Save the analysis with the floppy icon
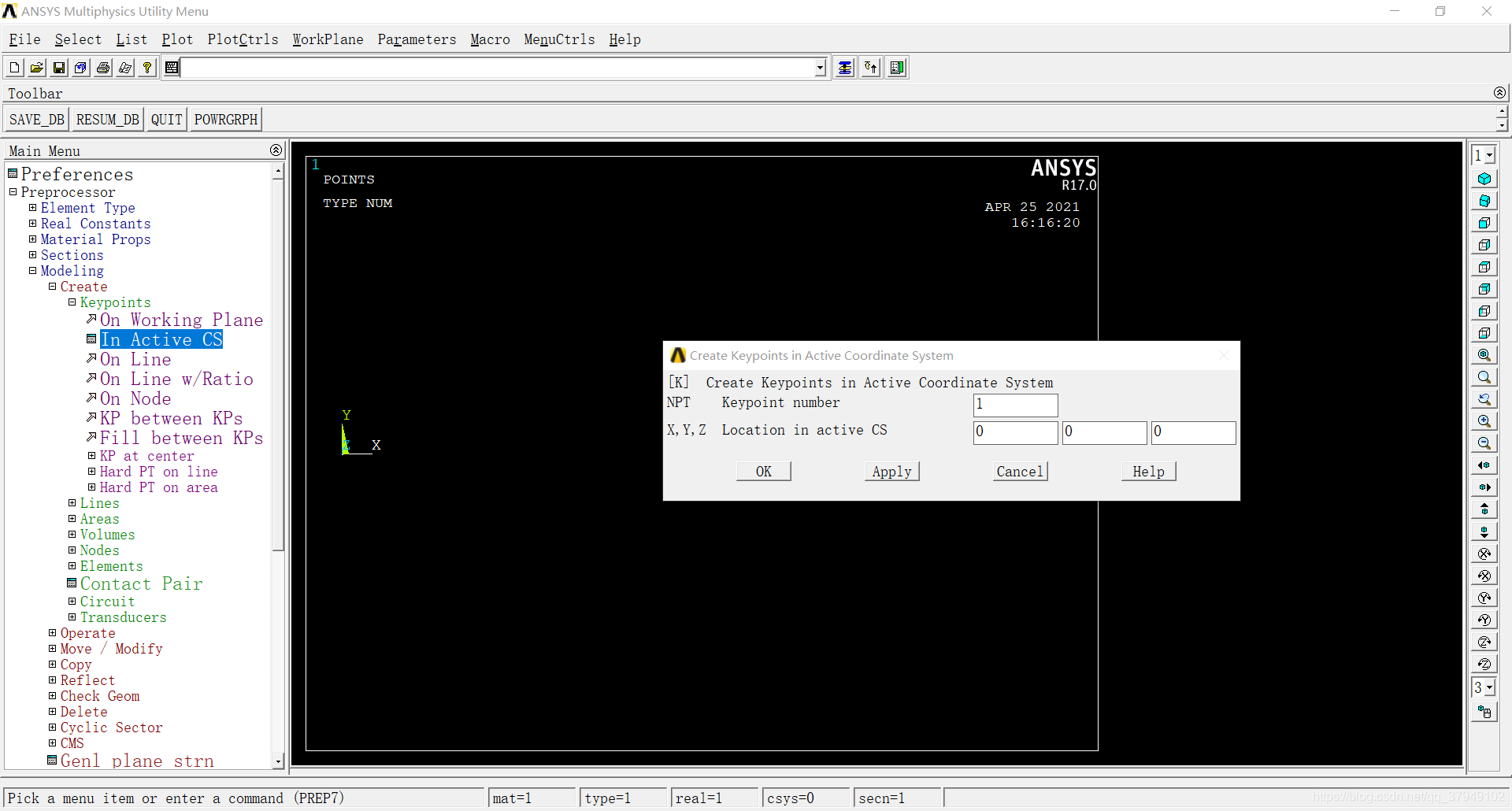The height and width of the screenshot is (811, 1512). pyautogui.click(x=58, y=68)
